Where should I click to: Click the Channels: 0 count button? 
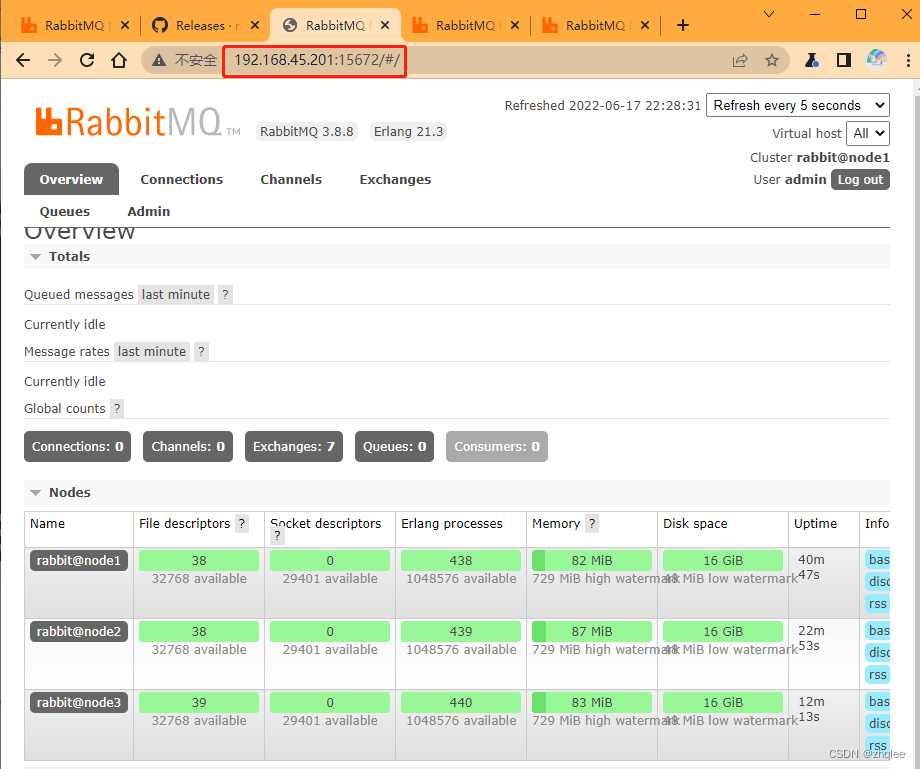click(188, 446)
